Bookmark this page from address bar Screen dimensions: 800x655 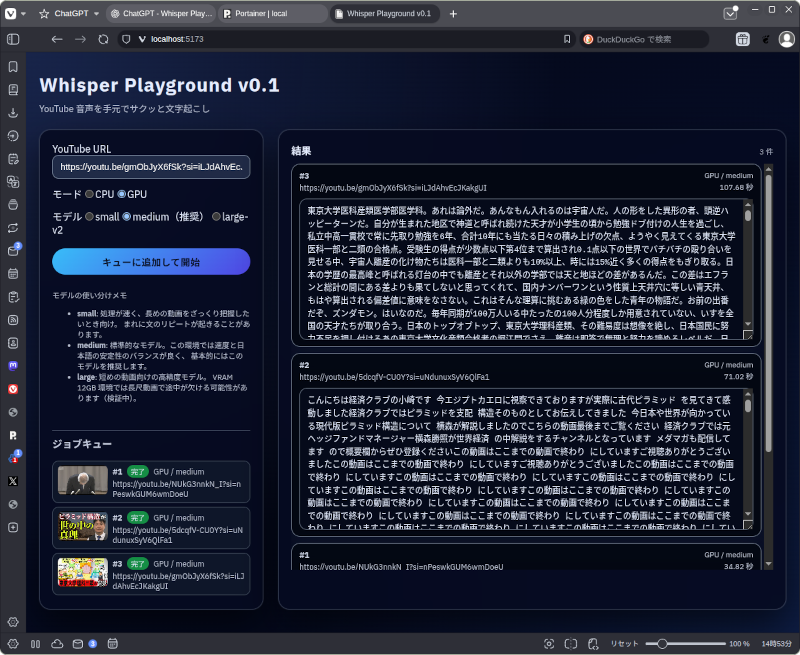(x=566, y=39)
